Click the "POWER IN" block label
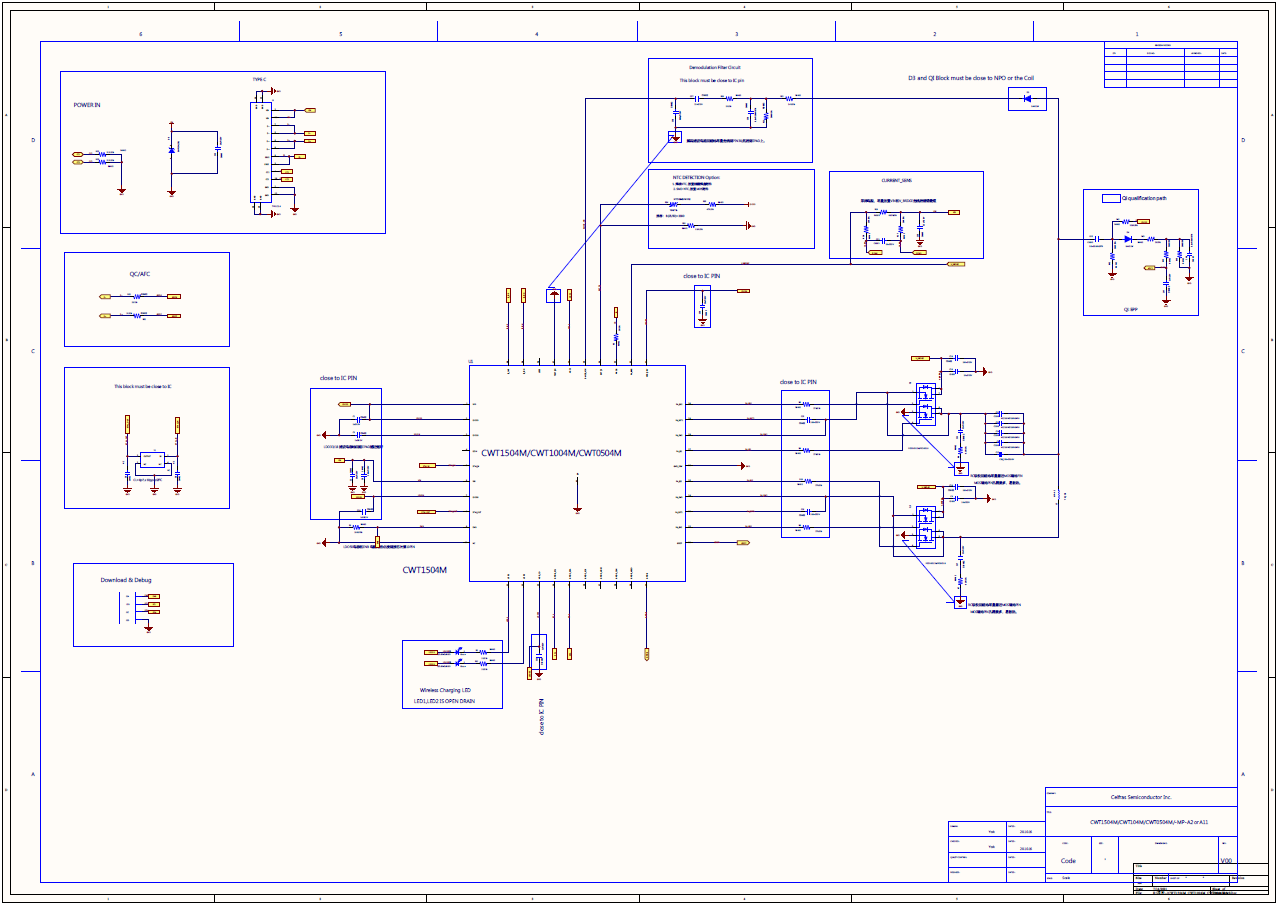The image size is (1281, 906). 87,105
